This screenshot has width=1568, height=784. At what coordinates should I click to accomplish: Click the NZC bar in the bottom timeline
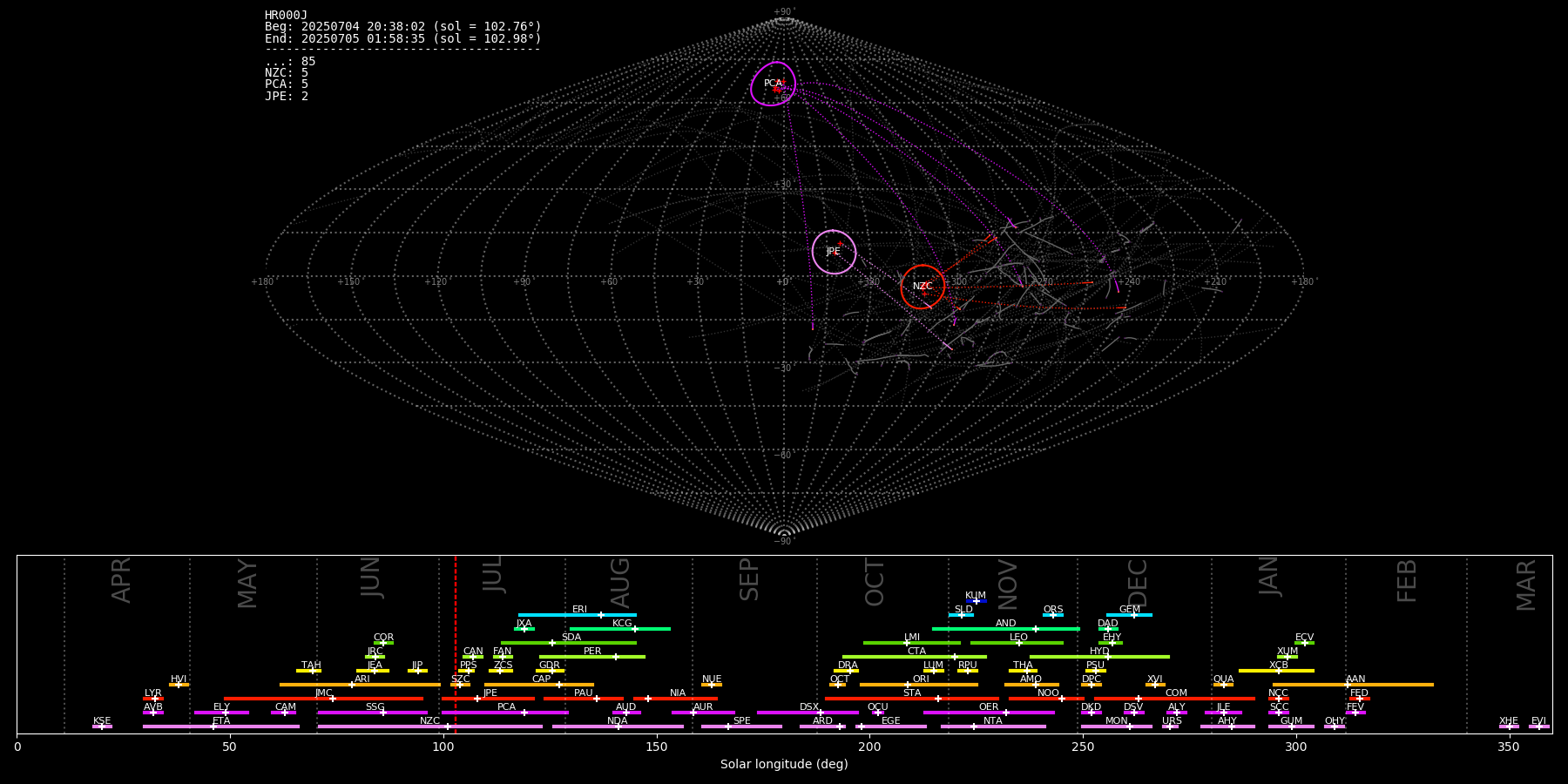tap(430, 727)
